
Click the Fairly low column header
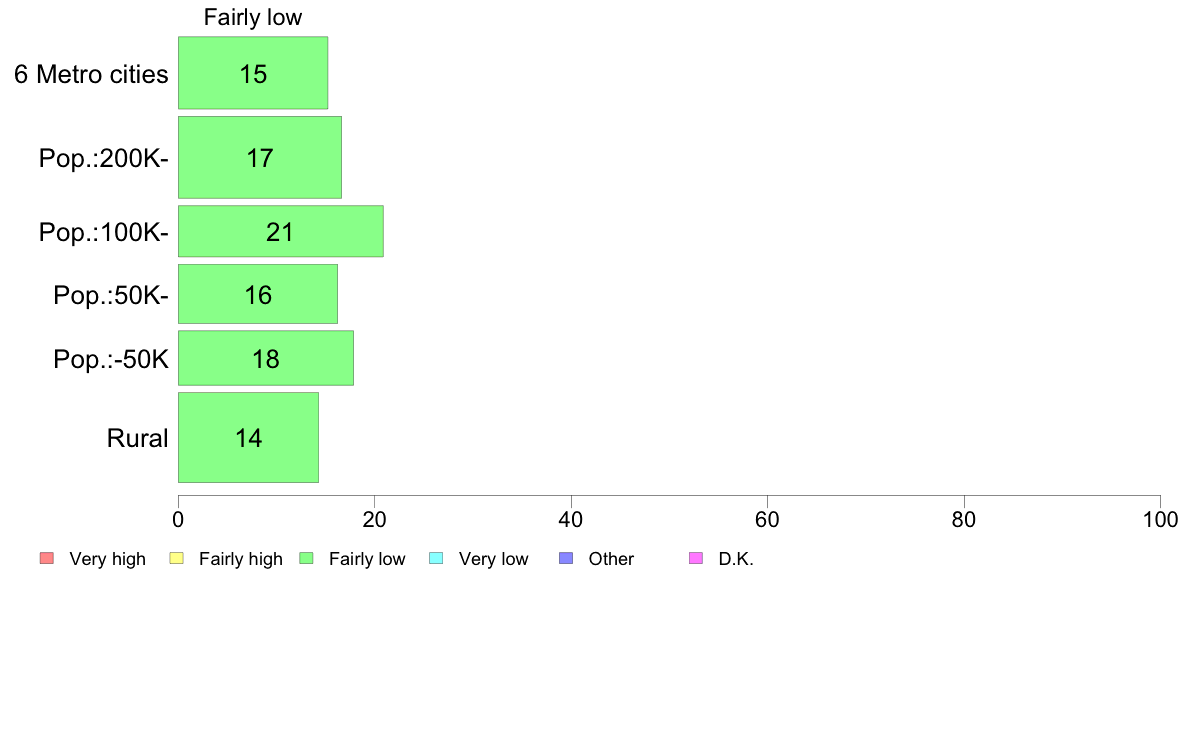pos(253,17)
